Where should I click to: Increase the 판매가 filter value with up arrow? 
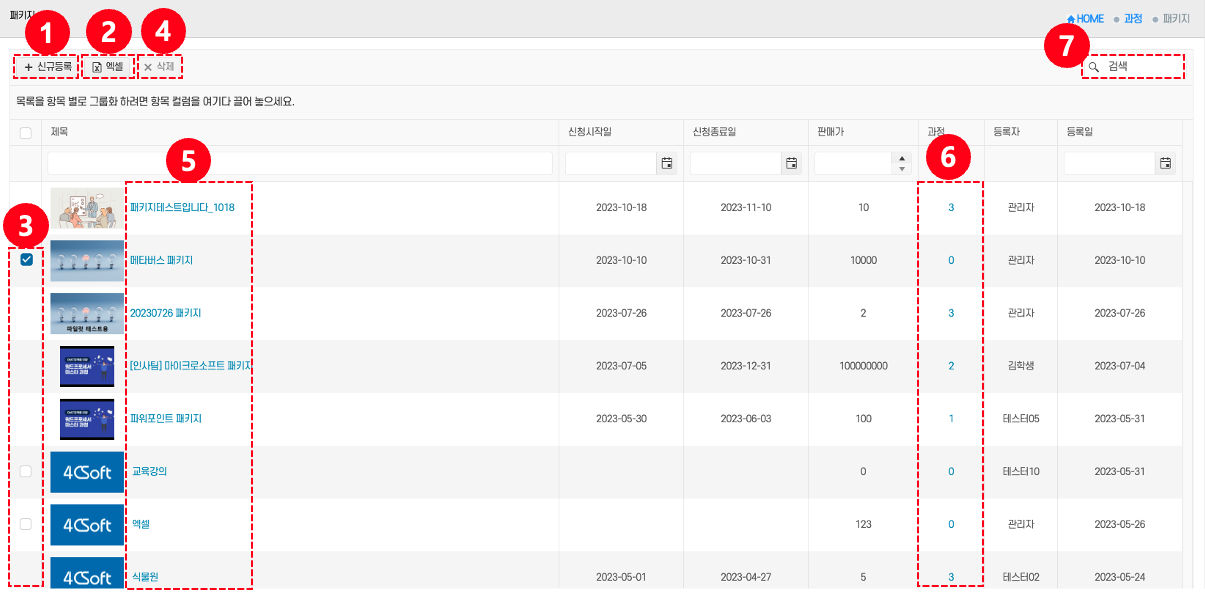point(902,158)
